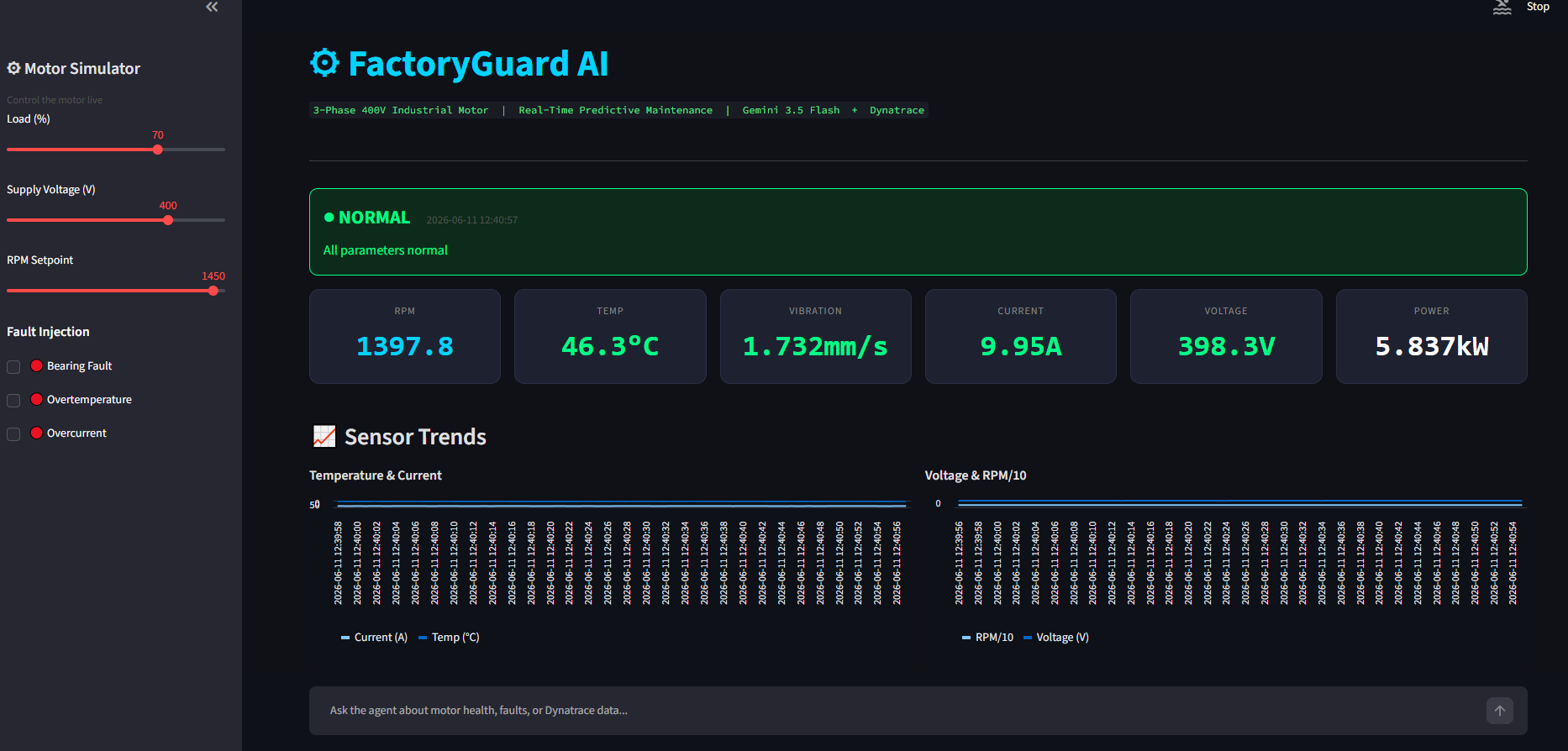Click the FactoryGuard AI gear logo icon

(324, 63)
